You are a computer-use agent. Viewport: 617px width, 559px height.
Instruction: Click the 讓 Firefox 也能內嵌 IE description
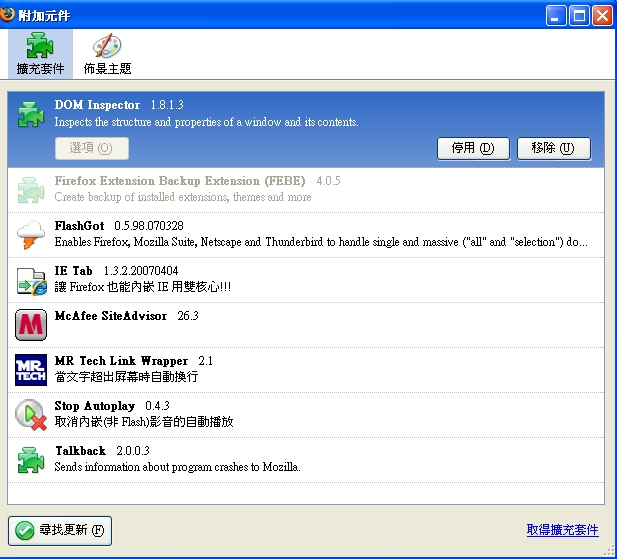coord(142,287)
